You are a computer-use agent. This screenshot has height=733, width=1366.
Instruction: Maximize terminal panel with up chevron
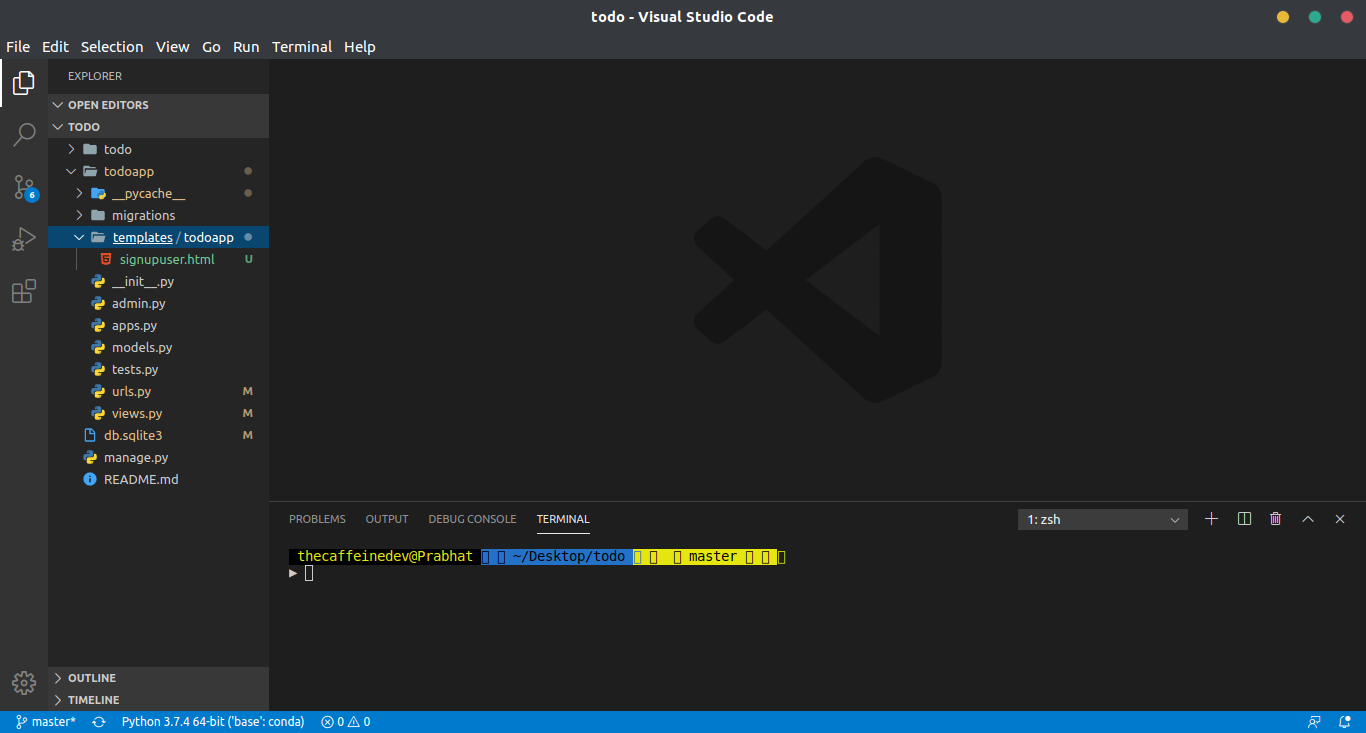pyautogui.click(x=1307, y=519)
